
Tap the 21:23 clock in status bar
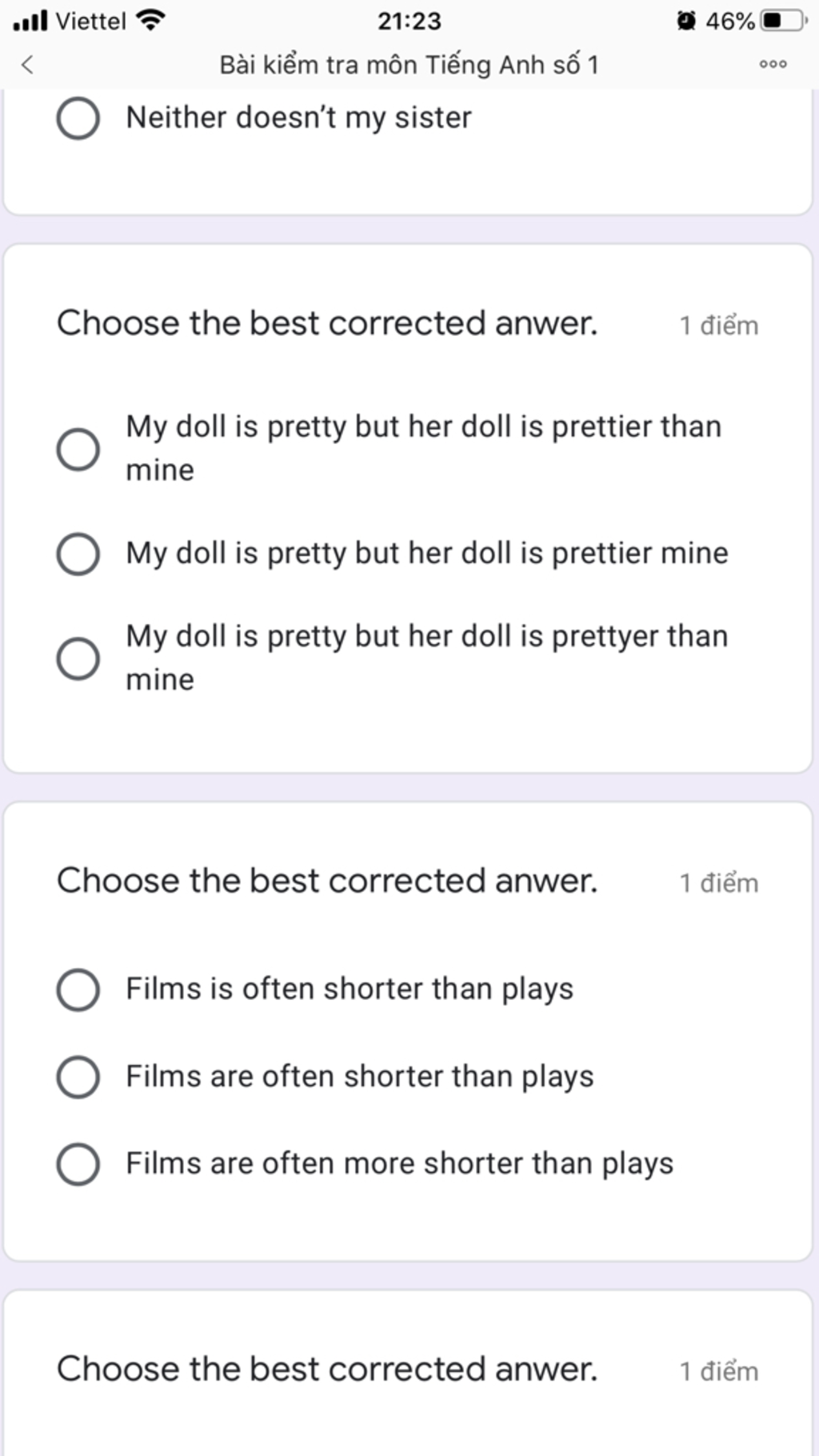tap(409, 21)
